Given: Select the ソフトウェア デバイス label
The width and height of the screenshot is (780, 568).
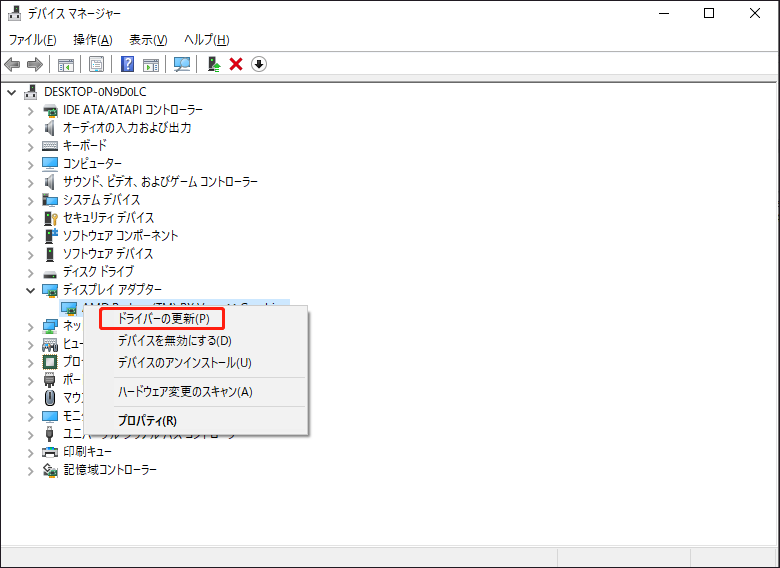Looking at the screenshot, I should 108,254.
